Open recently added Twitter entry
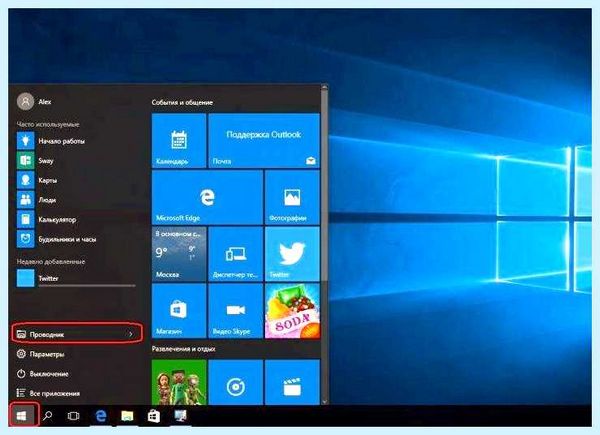Screen dimensions: 600x435 [76, 278]
